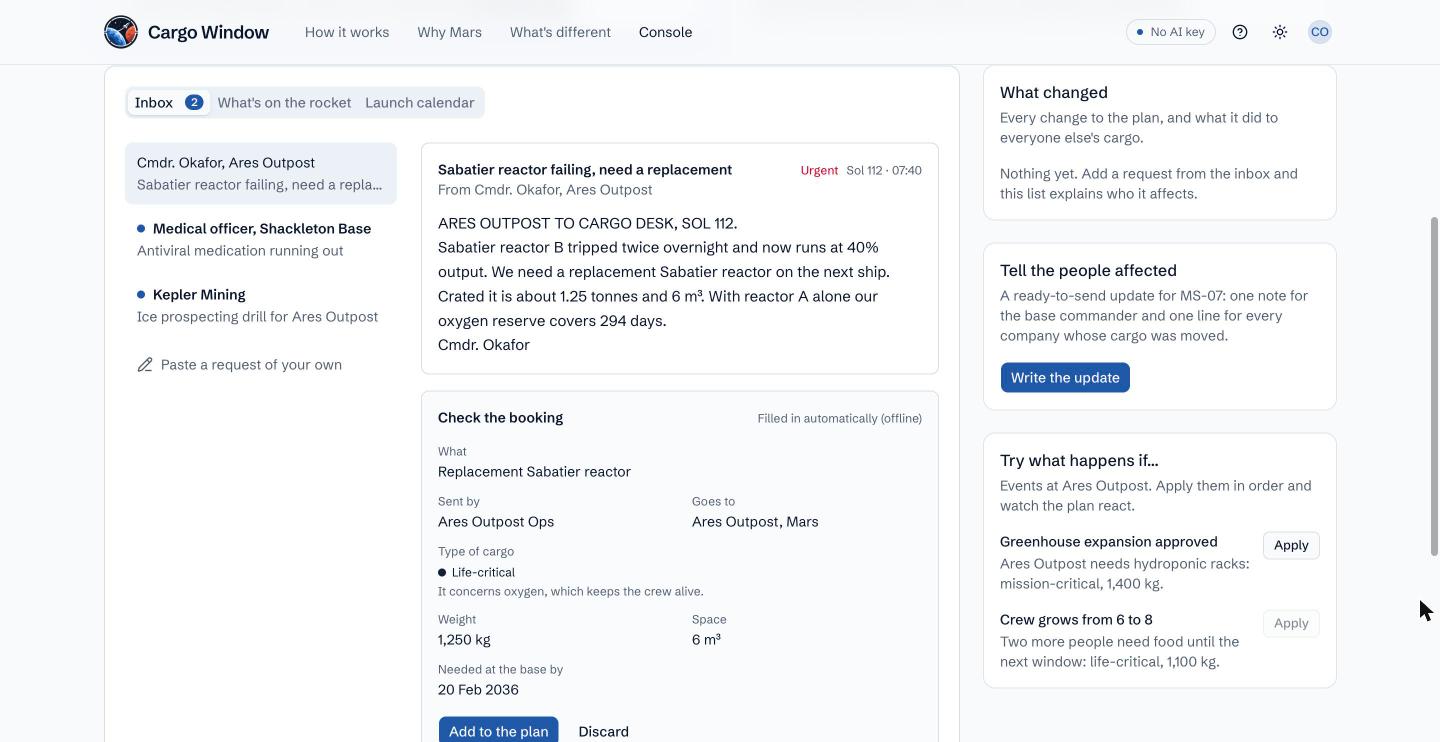Open the Kepler Mining request
This screenshot has height=742, width=1440.
[261, 305]
